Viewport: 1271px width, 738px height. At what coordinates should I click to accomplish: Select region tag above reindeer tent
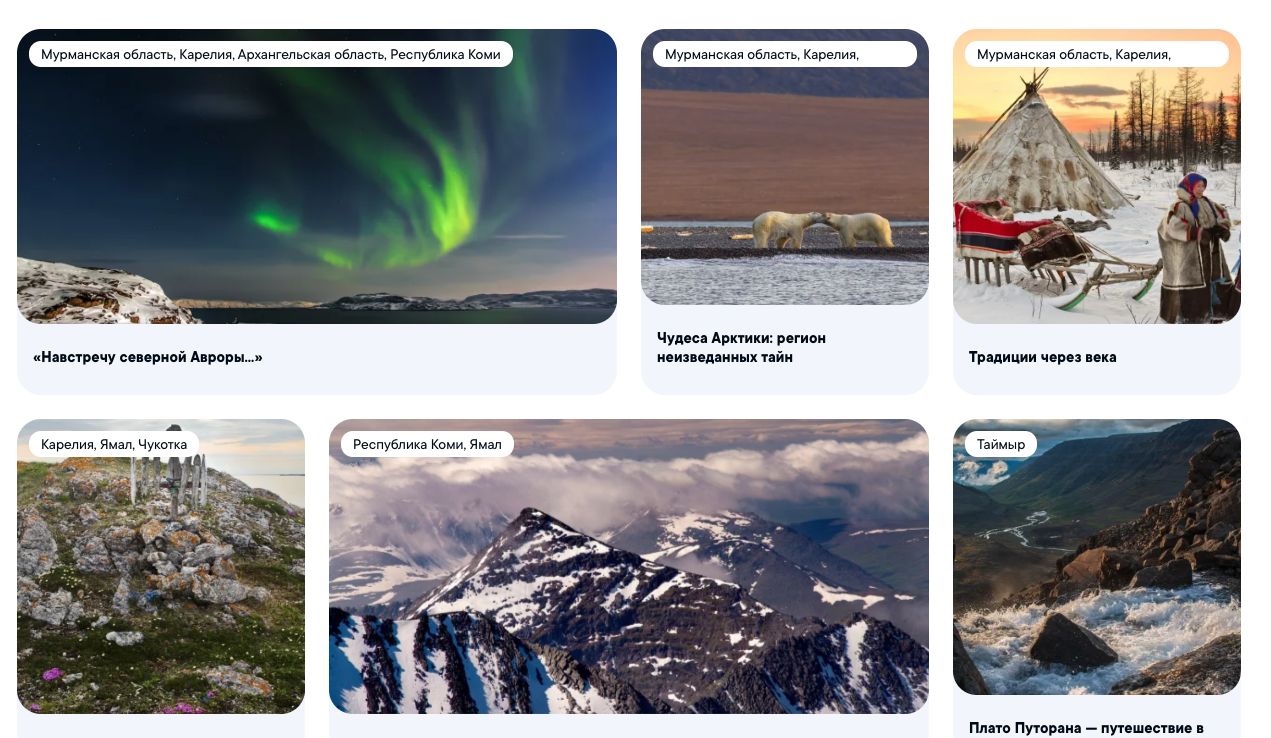click(x=1097, y=54)
